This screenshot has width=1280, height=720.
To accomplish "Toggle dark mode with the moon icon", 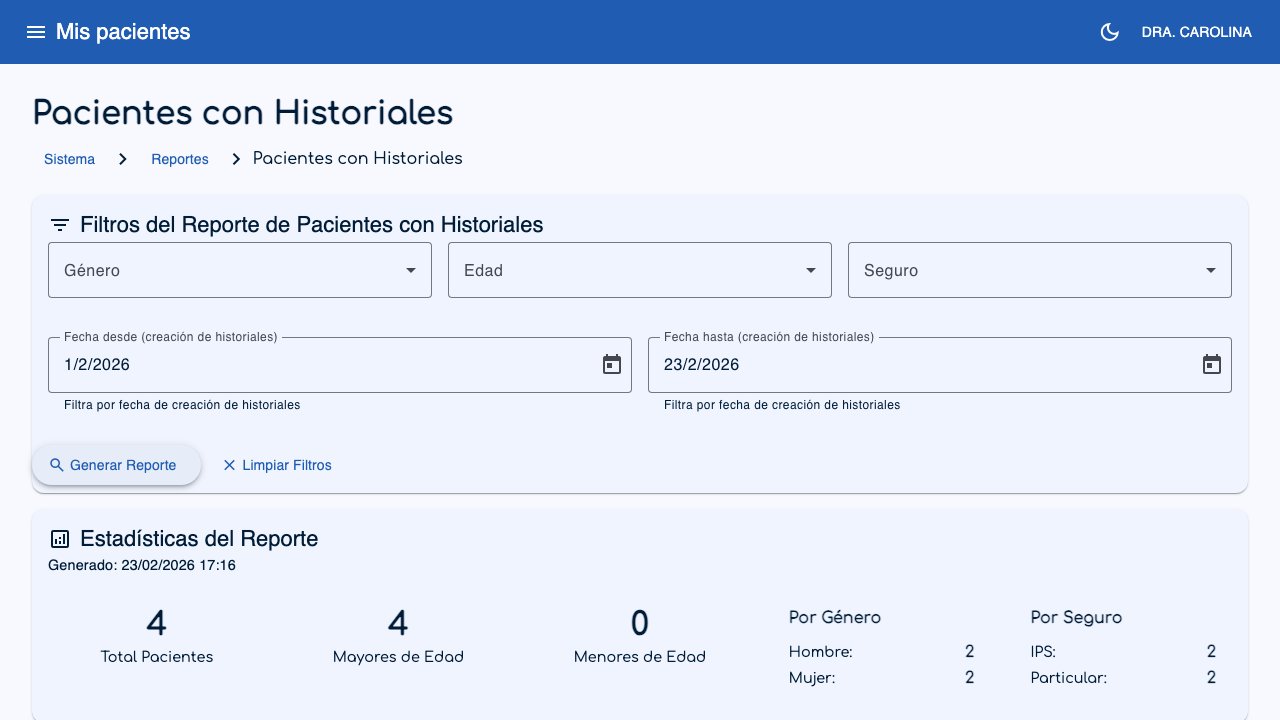I will [x=1109, y=31].
